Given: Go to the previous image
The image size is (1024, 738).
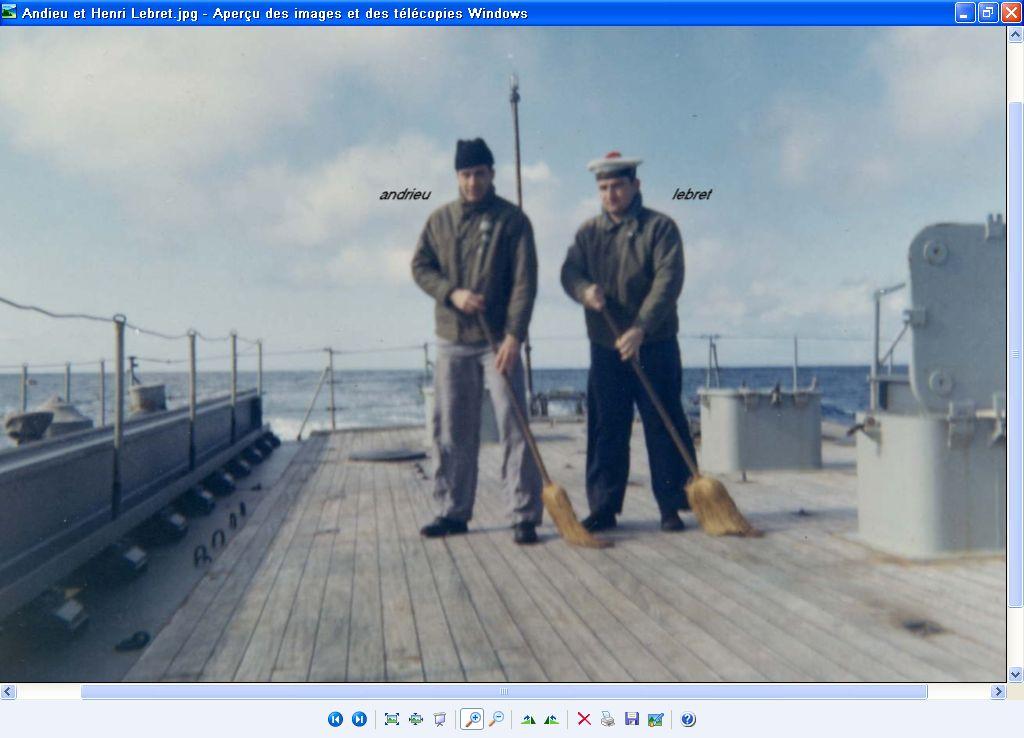Looking at the screenshot, I should coord(336,719).
